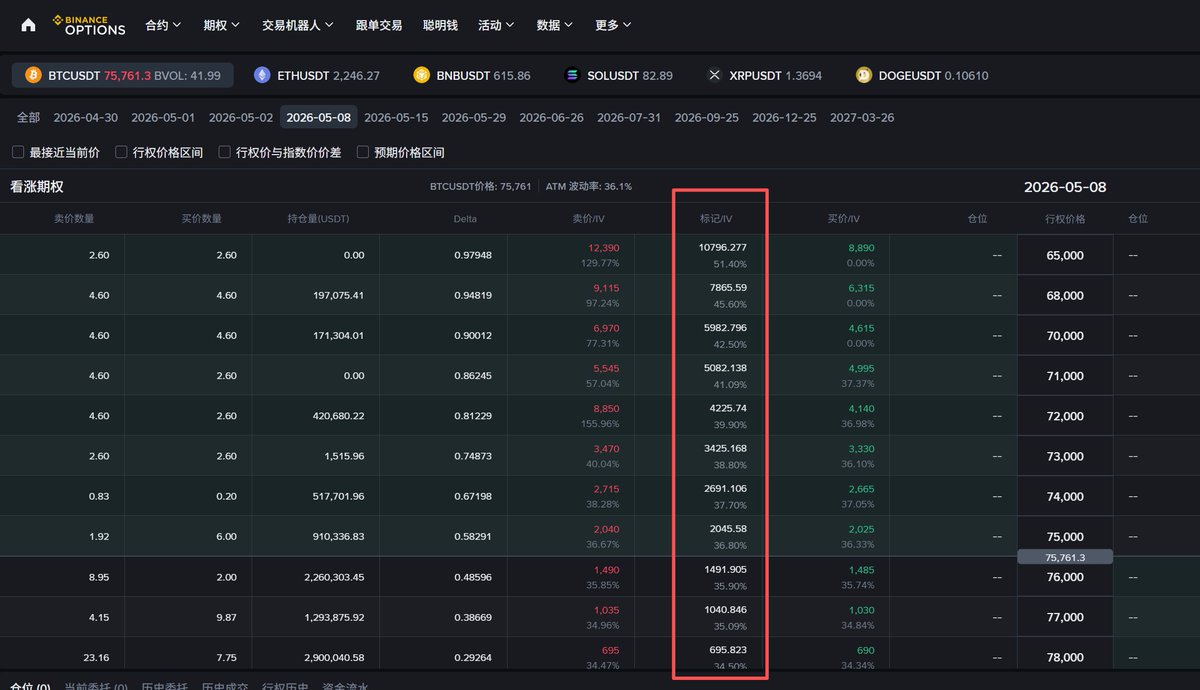Image resolution: width=1200 pixels, height=690 pixels.
Task: Select the XRPUSDT coin icon
Action: 714,75
